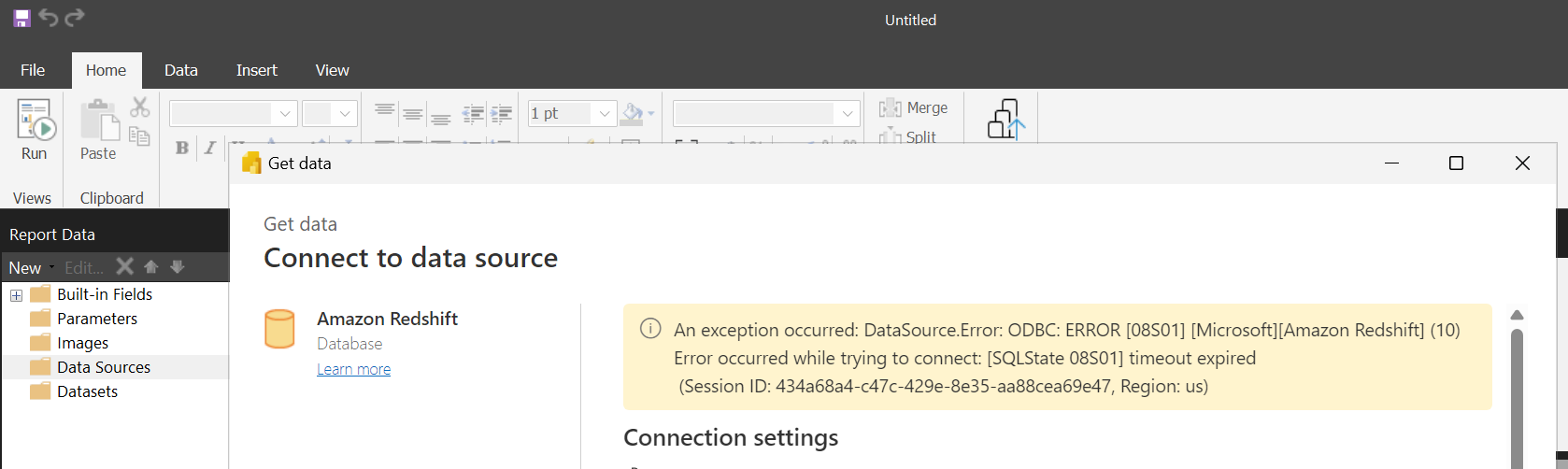Image resolution: width=1568 pixels, height=469 pixels.
Task: Toggle Bold formatting
Action: pyautogui.click(x=182, y=148)
